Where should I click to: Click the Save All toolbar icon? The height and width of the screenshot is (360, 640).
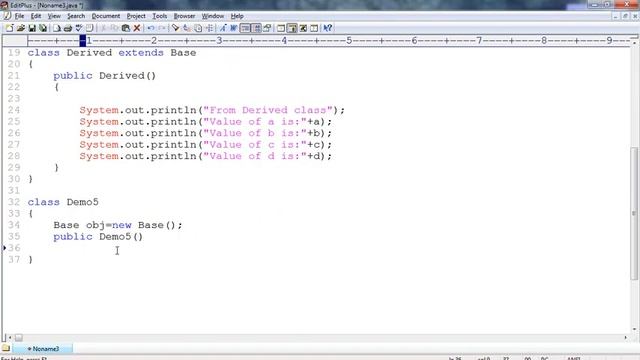[x=43, y=28]
